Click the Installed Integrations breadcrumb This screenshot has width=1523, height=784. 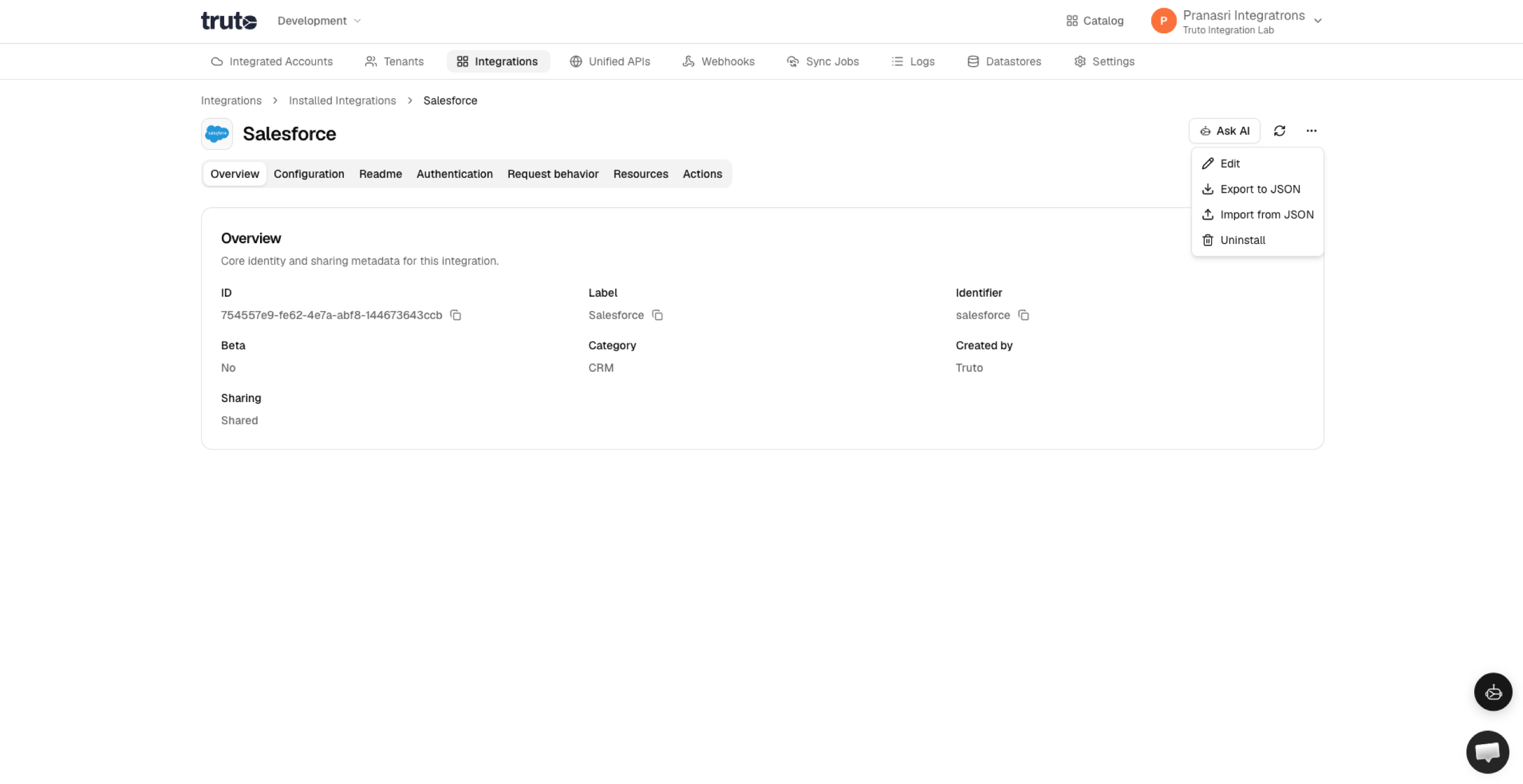342,101
